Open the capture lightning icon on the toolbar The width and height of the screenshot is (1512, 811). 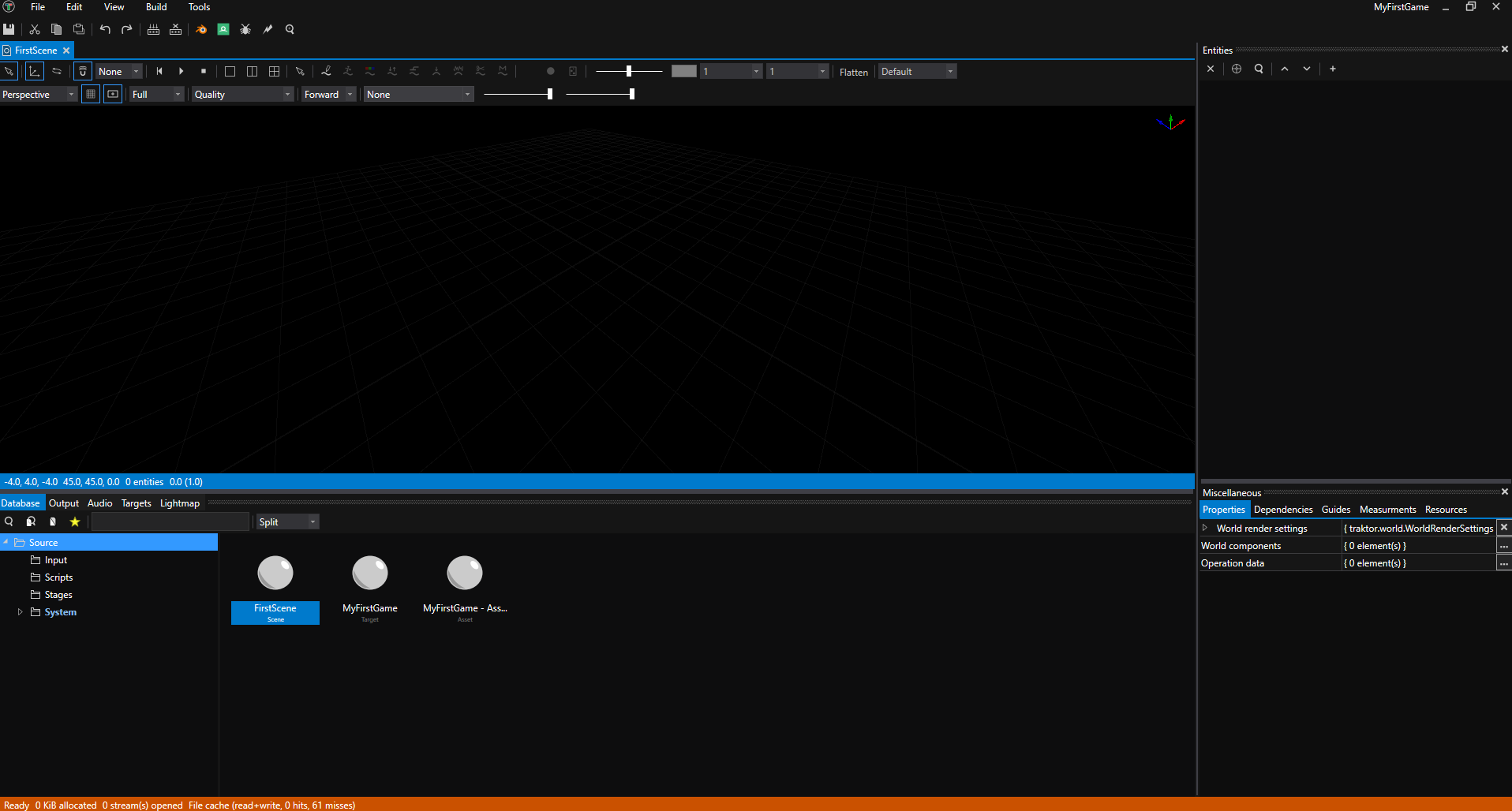[x=267, y=29]
